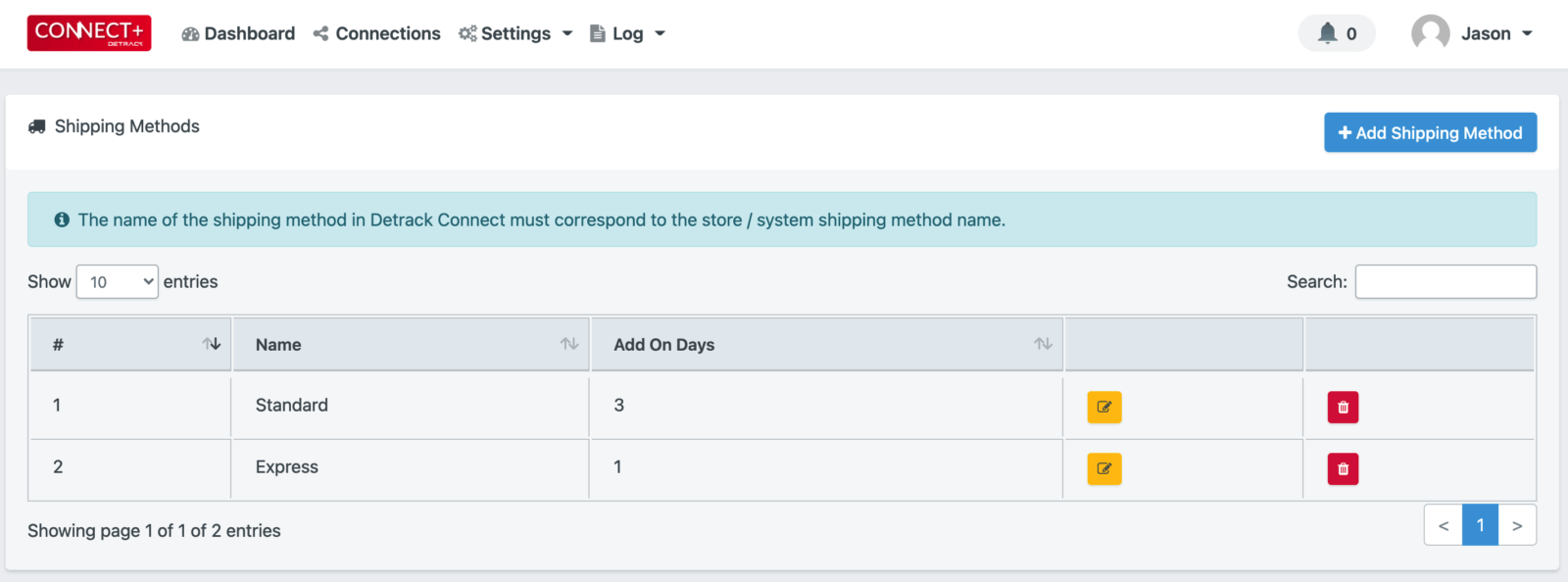The image size is (1568, 582).
Task: Sort table by Name column
Action: pyautogui.click(x=411, y=344)
